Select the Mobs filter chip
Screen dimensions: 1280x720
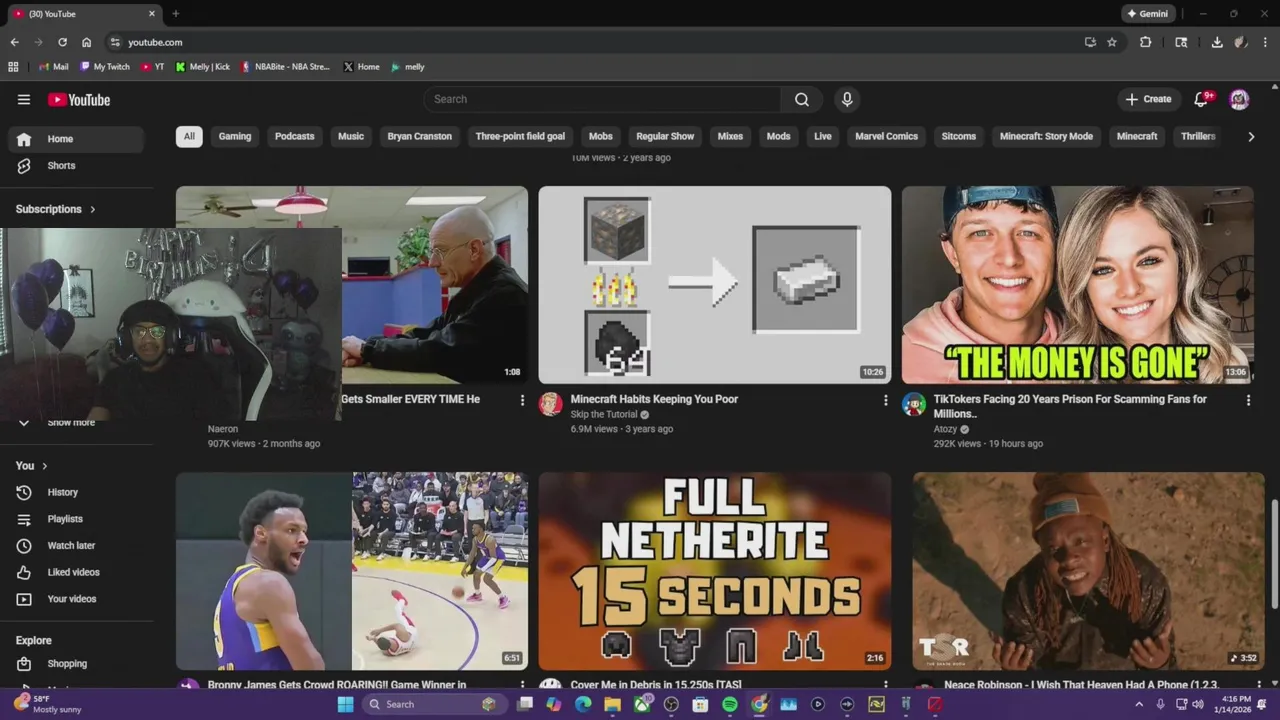[601, 136]
